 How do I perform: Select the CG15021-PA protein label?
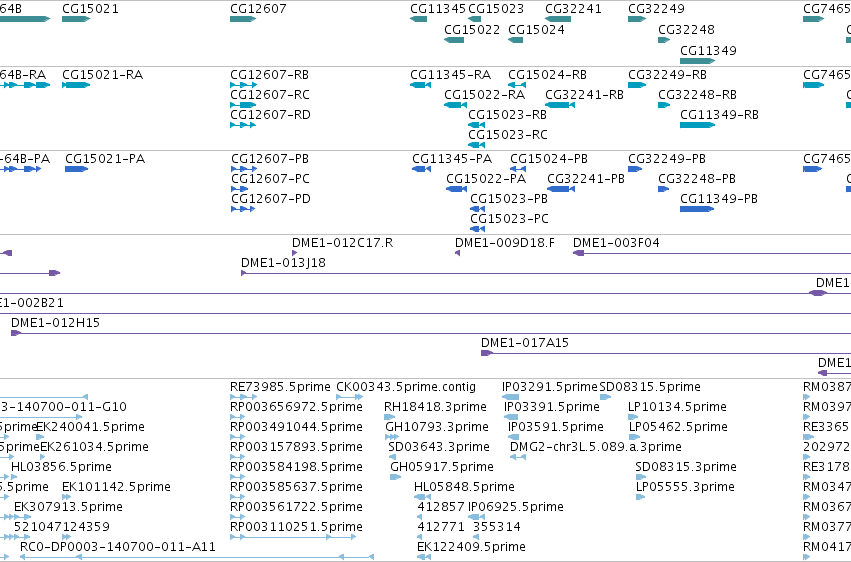point(105,158)
